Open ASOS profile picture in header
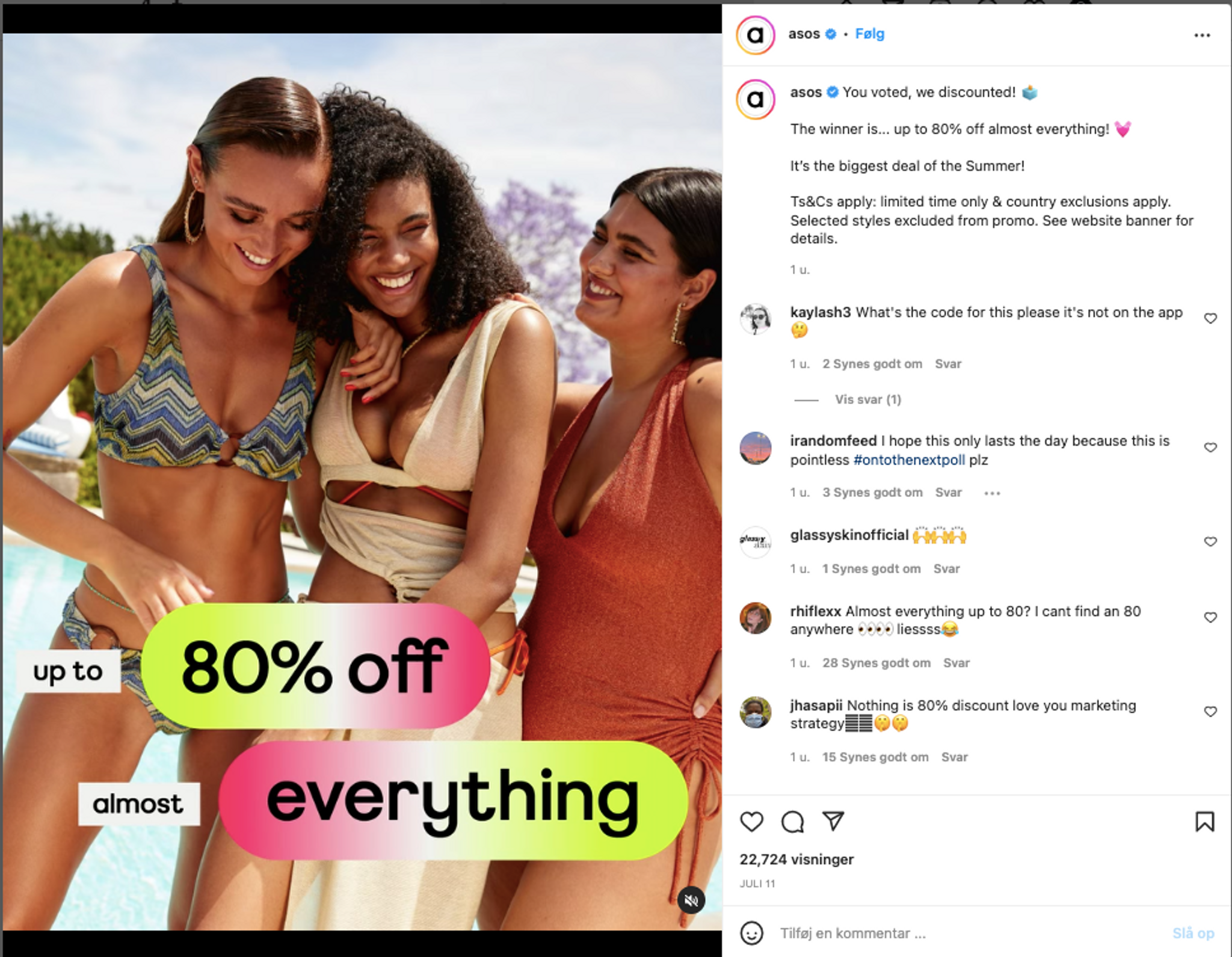This screenshot has height=957, width=1232. [755, 35]
